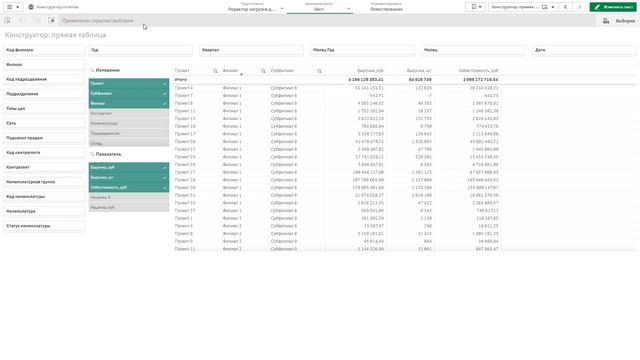The width and height of the screenshot is (640, 360).
Task: Deselect Выручка, руб in Показатель list
Action: coord(129,167)
